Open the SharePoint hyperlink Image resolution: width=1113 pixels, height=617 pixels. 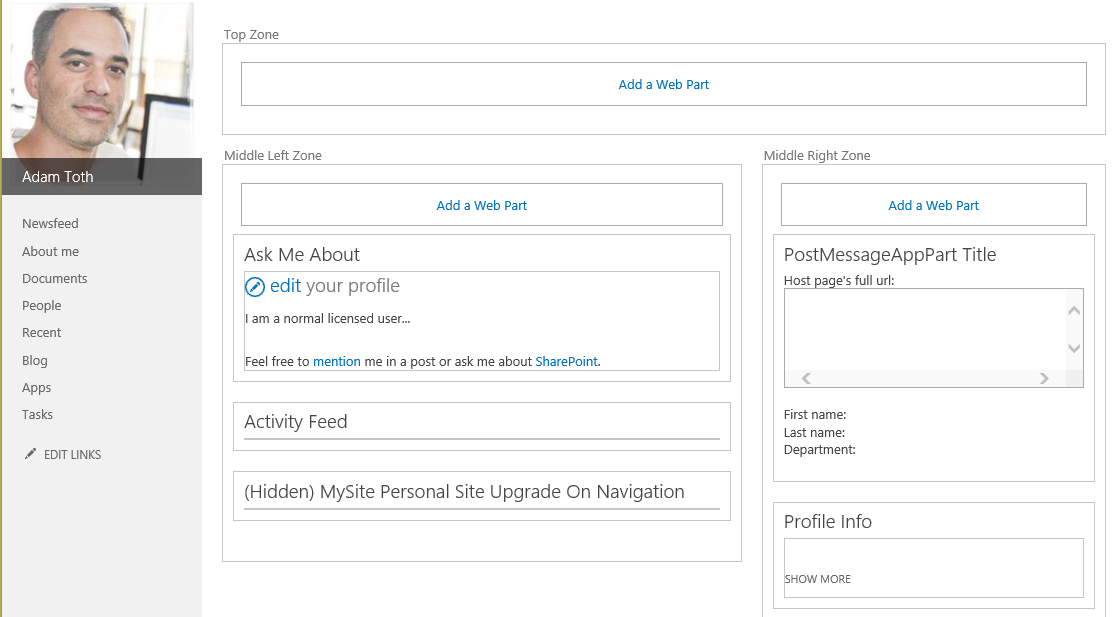coord(566,361)
